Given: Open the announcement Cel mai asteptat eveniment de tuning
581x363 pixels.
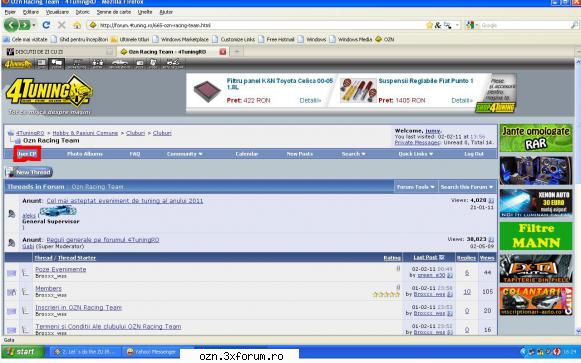Looking at the screenshot, I should (x=125, y=201).
